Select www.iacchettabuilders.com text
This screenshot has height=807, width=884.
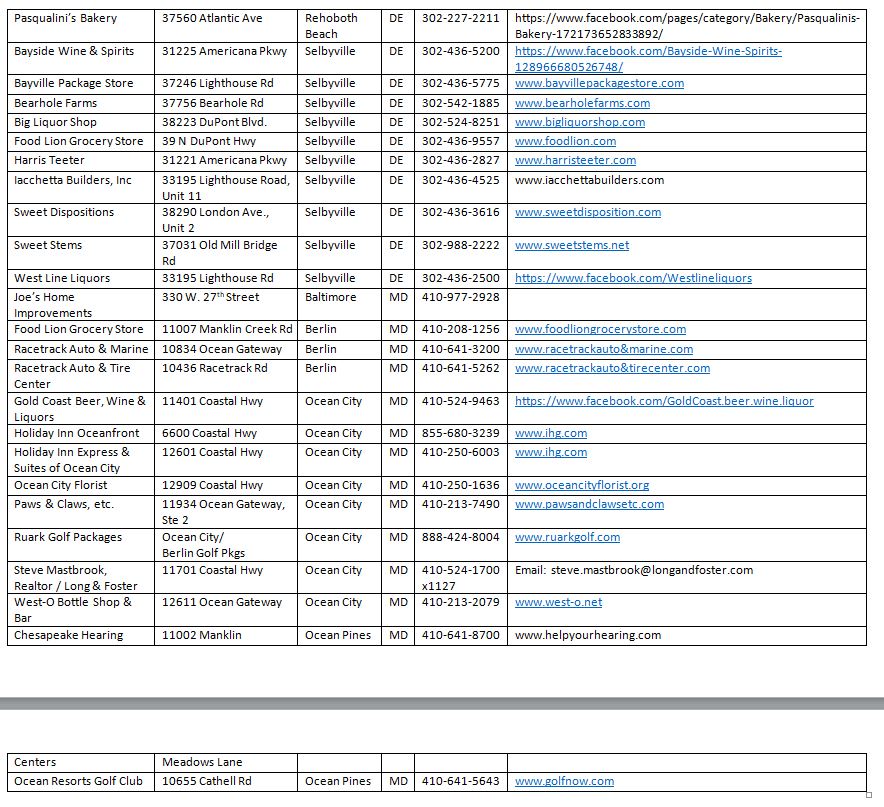589,180
